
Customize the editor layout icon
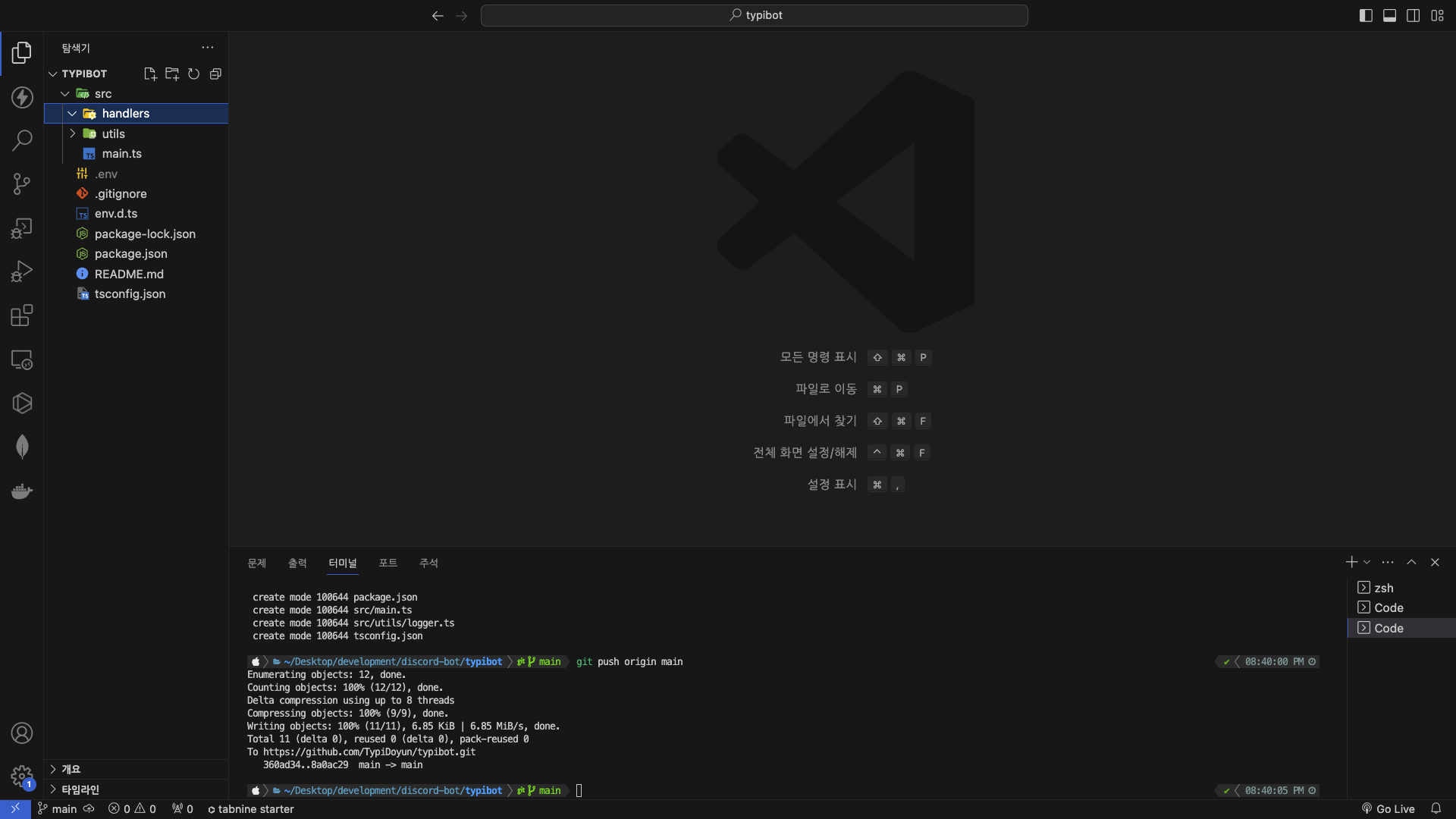click(x=1437, y=15)
